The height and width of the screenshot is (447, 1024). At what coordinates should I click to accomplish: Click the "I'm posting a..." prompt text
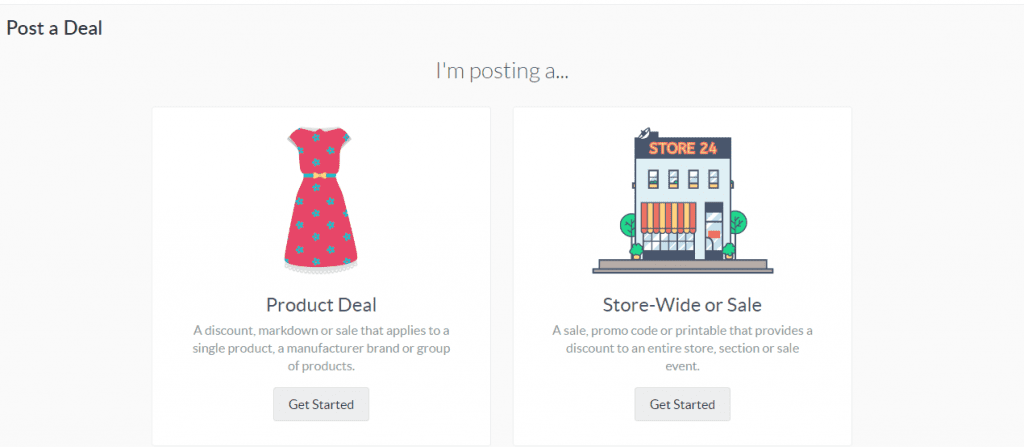pyautogui.click(x=502, y=71)
